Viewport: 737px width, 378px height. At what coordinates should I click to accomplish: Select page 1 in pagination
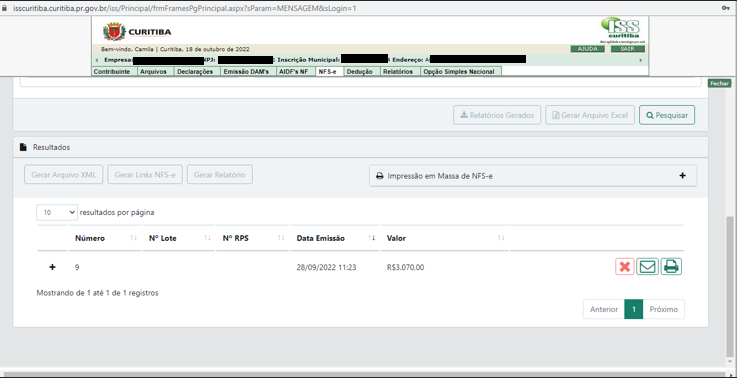pos(634,309)
